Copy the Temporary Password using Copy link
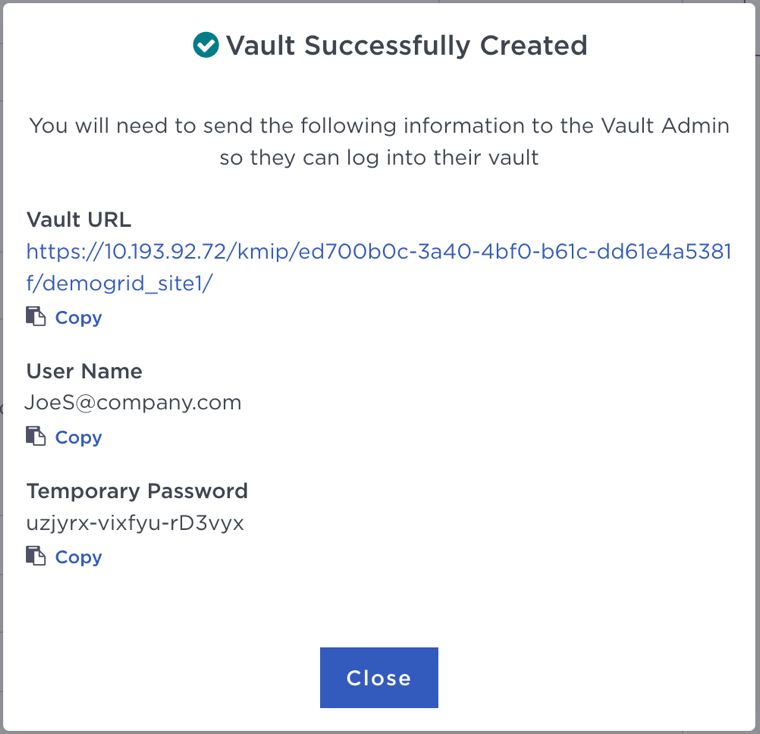760x734 pixels. [78, 558]
